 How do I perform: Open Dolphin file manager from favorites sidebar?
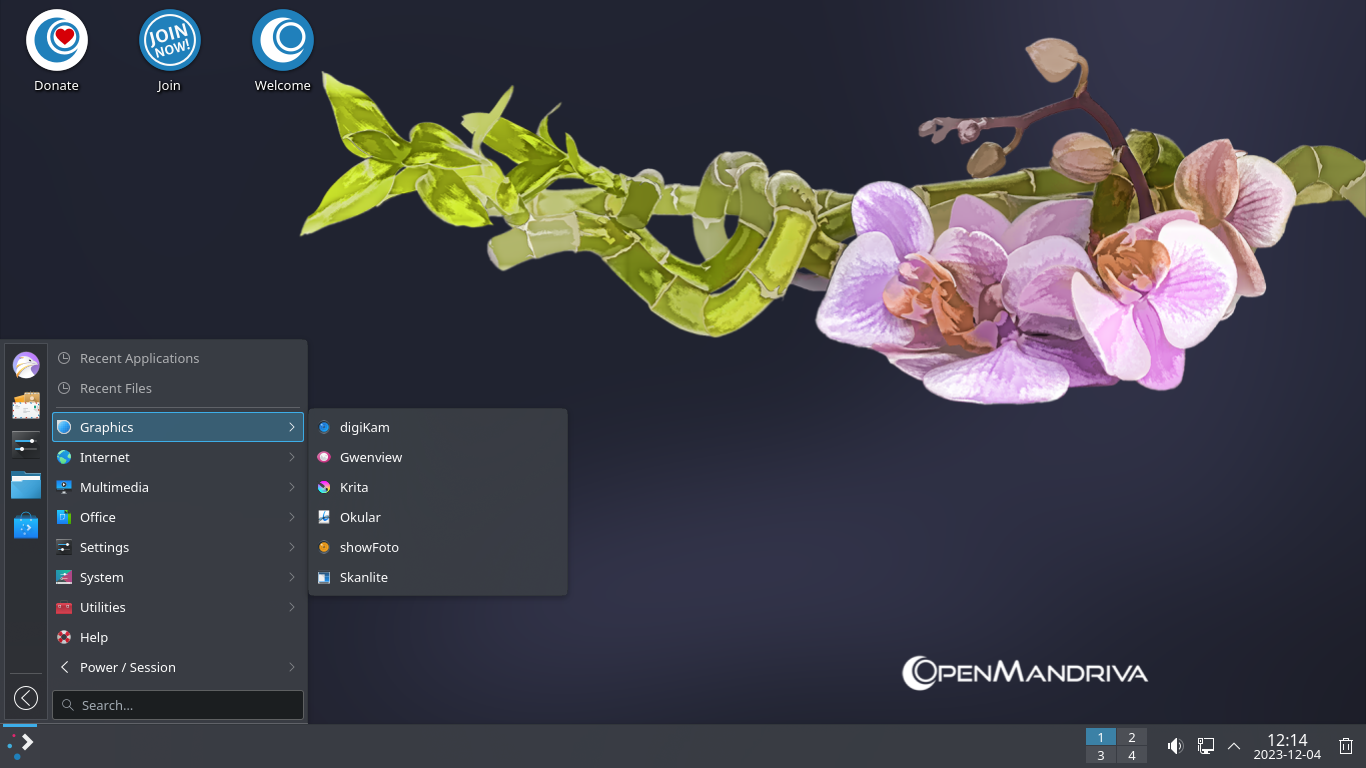coord(26,485)
